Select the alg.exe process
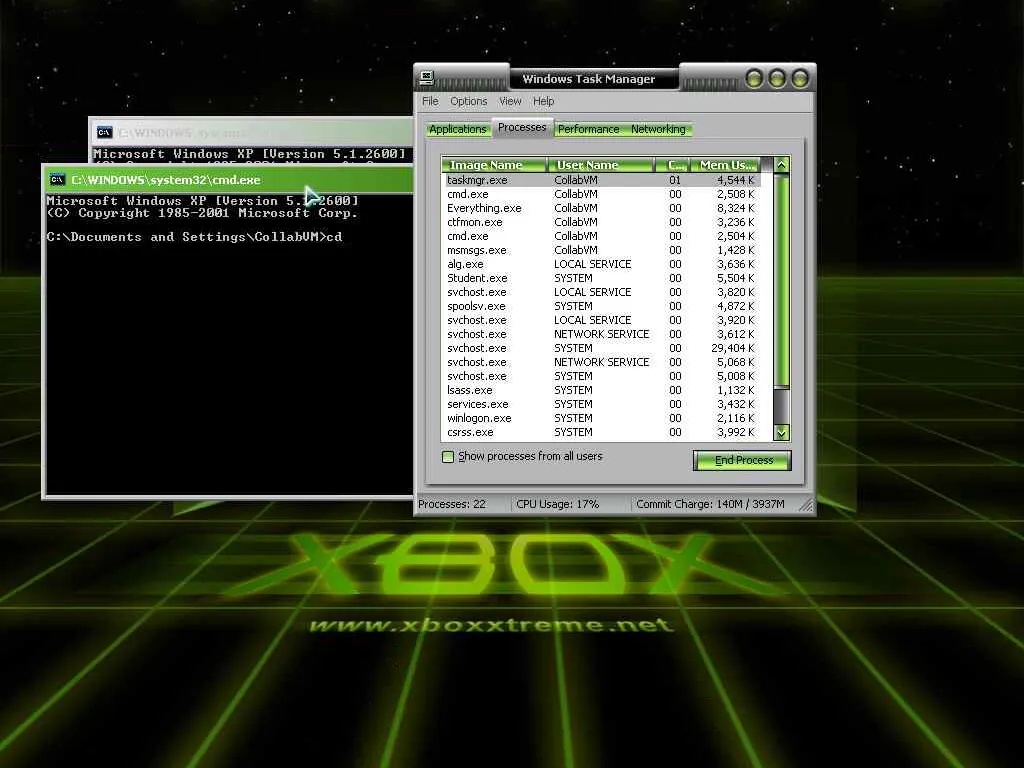The height and width of the screenshot is (768, 1024). click(x=601, y=264)
